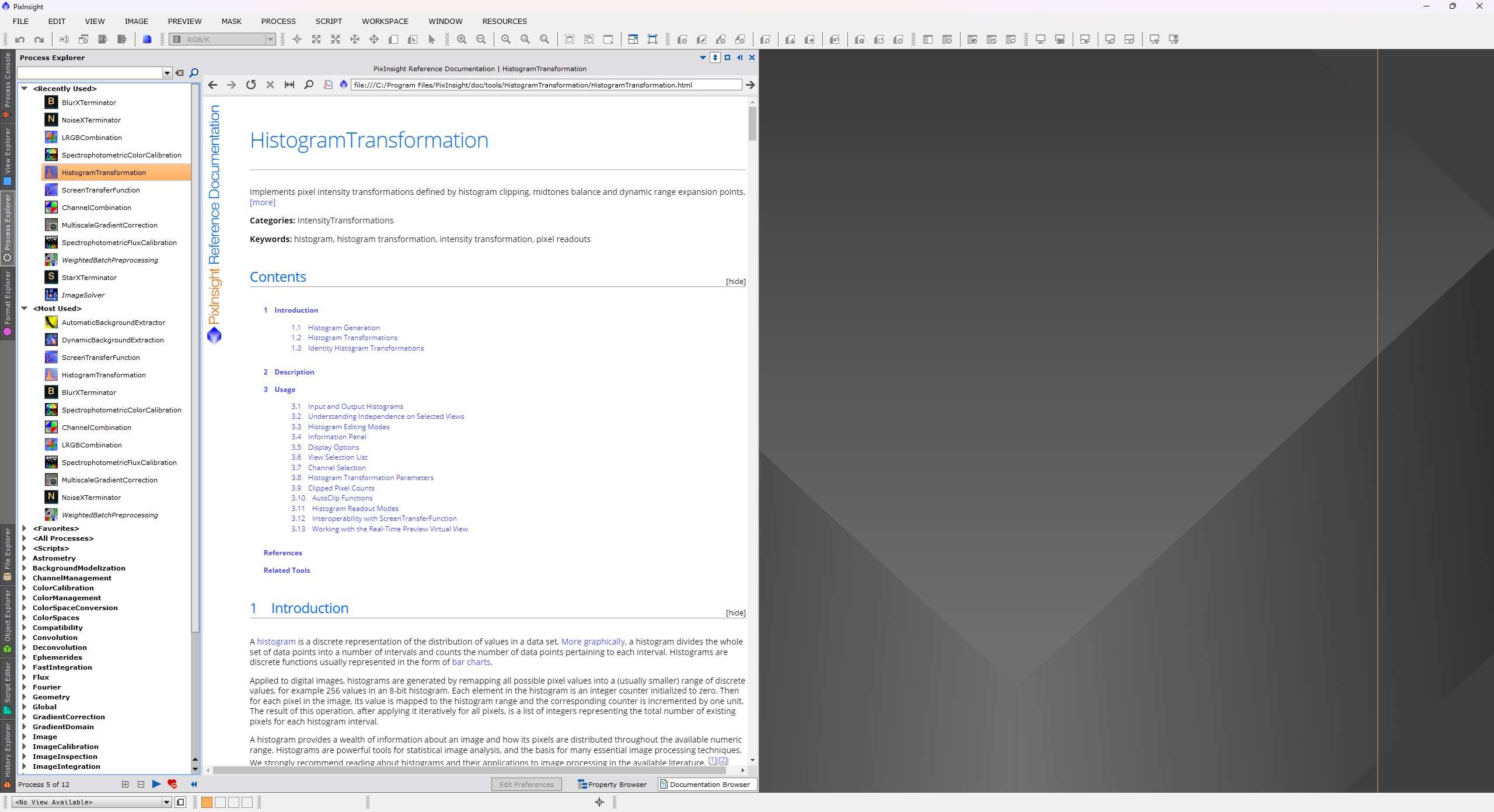Viewport: 1494px width, 812px height.
Task: Stop page loading in documentation browser
Action: coord(270,85)
